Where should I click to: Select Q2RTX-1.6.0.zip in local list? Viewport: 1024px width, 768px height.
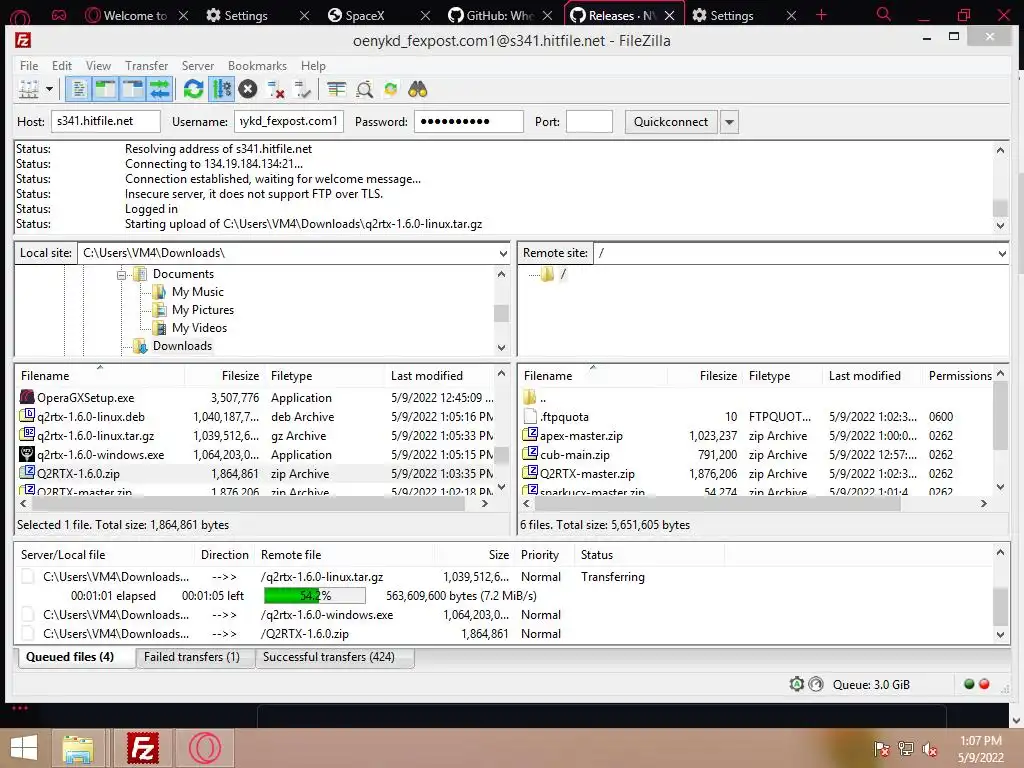78,473
